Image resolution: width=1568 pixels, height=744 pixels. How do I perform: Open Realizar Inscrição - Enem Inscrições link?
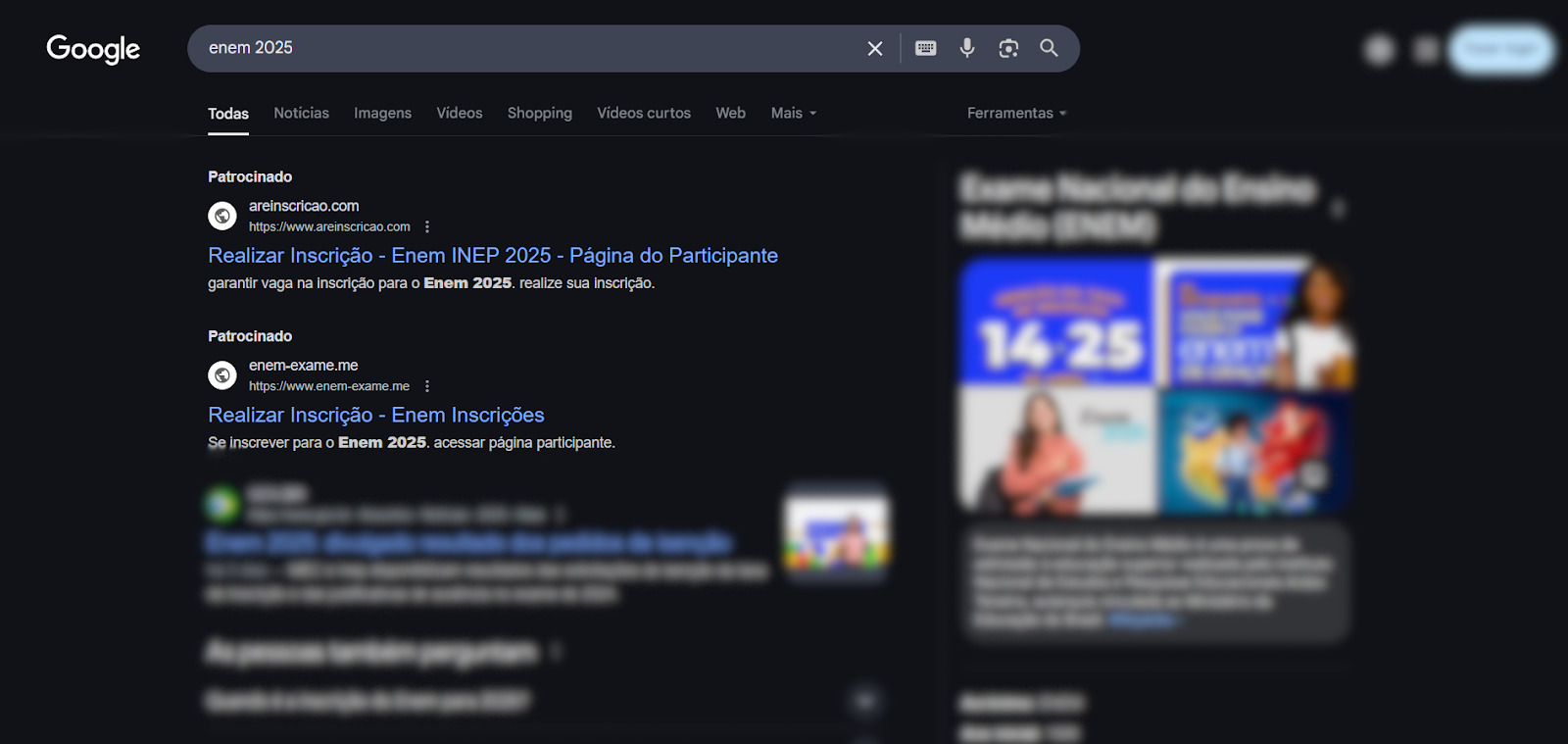(x=375, y=415)
